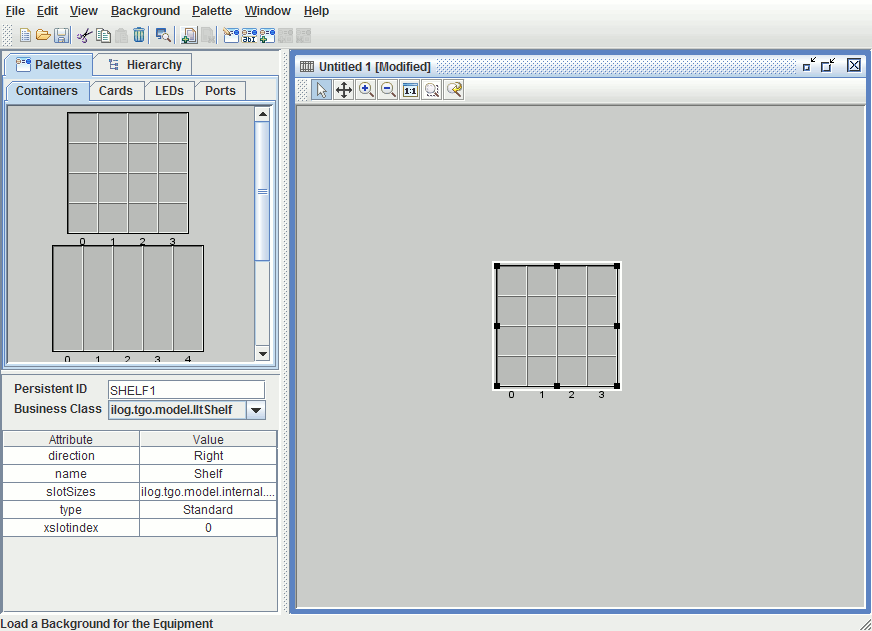Screen dimensions: 872x631
Task: Open the Palette menu
Action: (211, 11)
